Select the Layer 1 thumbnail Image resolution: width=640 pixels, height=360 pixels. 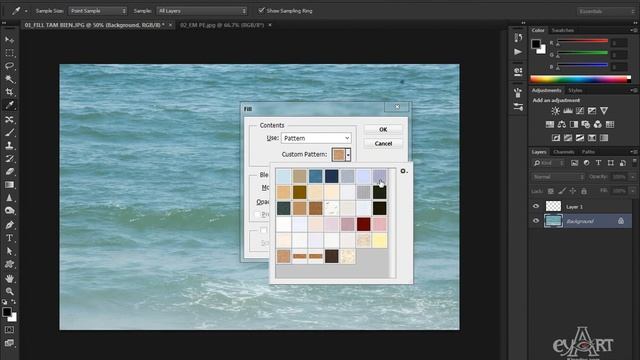tap(553, 207)
